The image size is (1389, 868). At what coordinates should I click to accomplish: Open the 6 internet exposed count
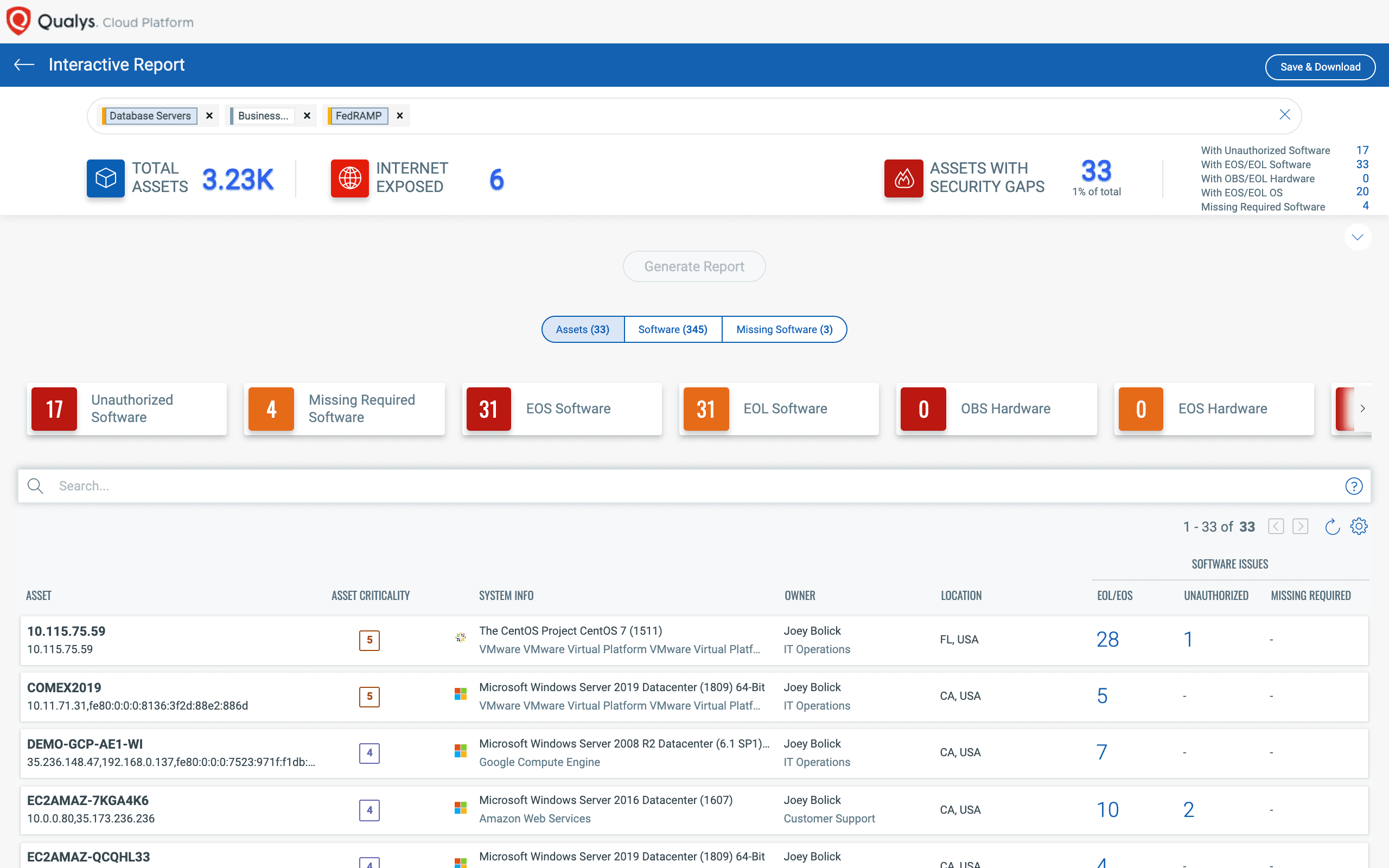[x=496, y=180]
